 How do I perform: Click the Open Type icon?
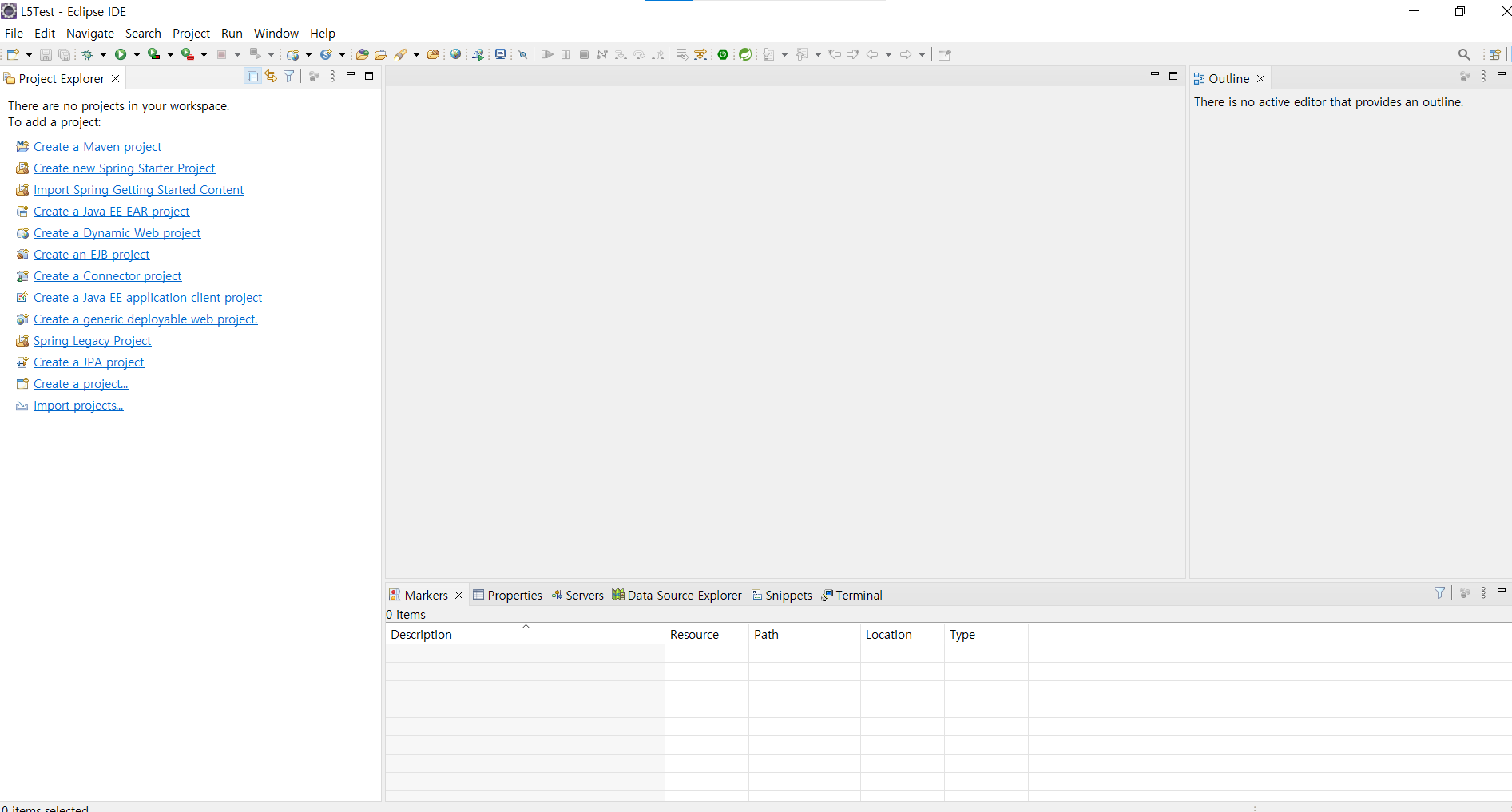[x=362, y=54]
